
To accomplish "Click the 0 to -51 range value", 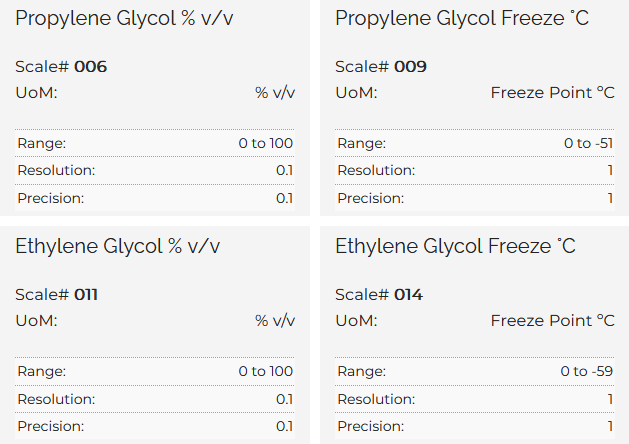I will pos(588,143).
